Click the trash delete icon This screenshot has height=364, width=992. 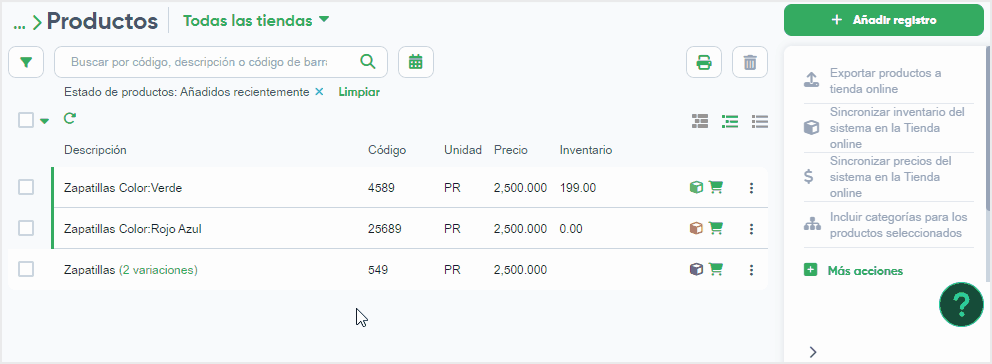750,62
